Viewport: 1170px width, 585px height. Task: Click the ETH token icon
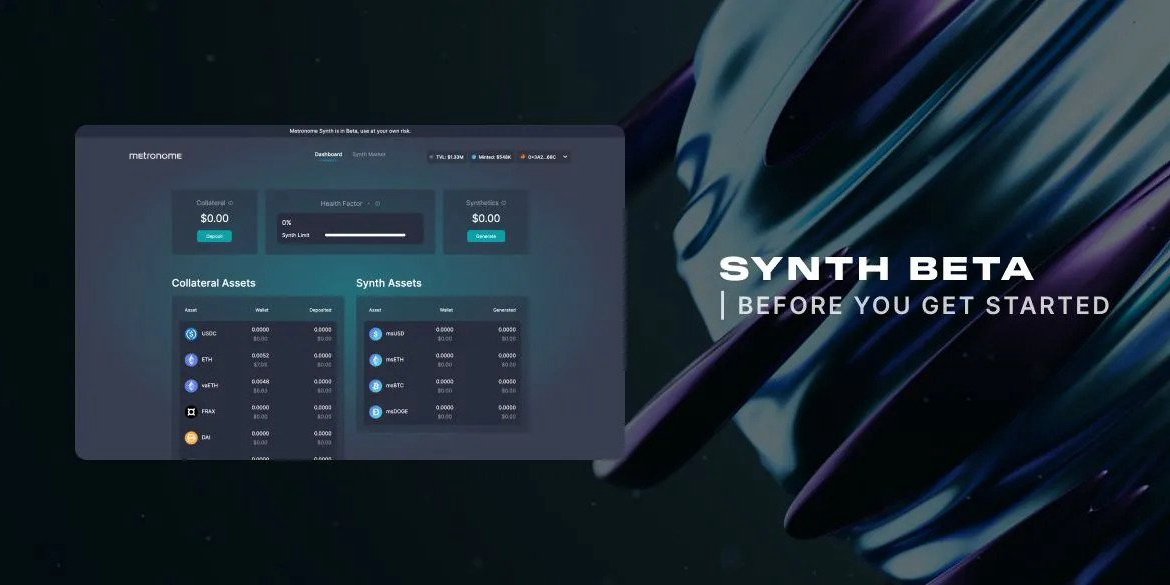pos(191,360)
